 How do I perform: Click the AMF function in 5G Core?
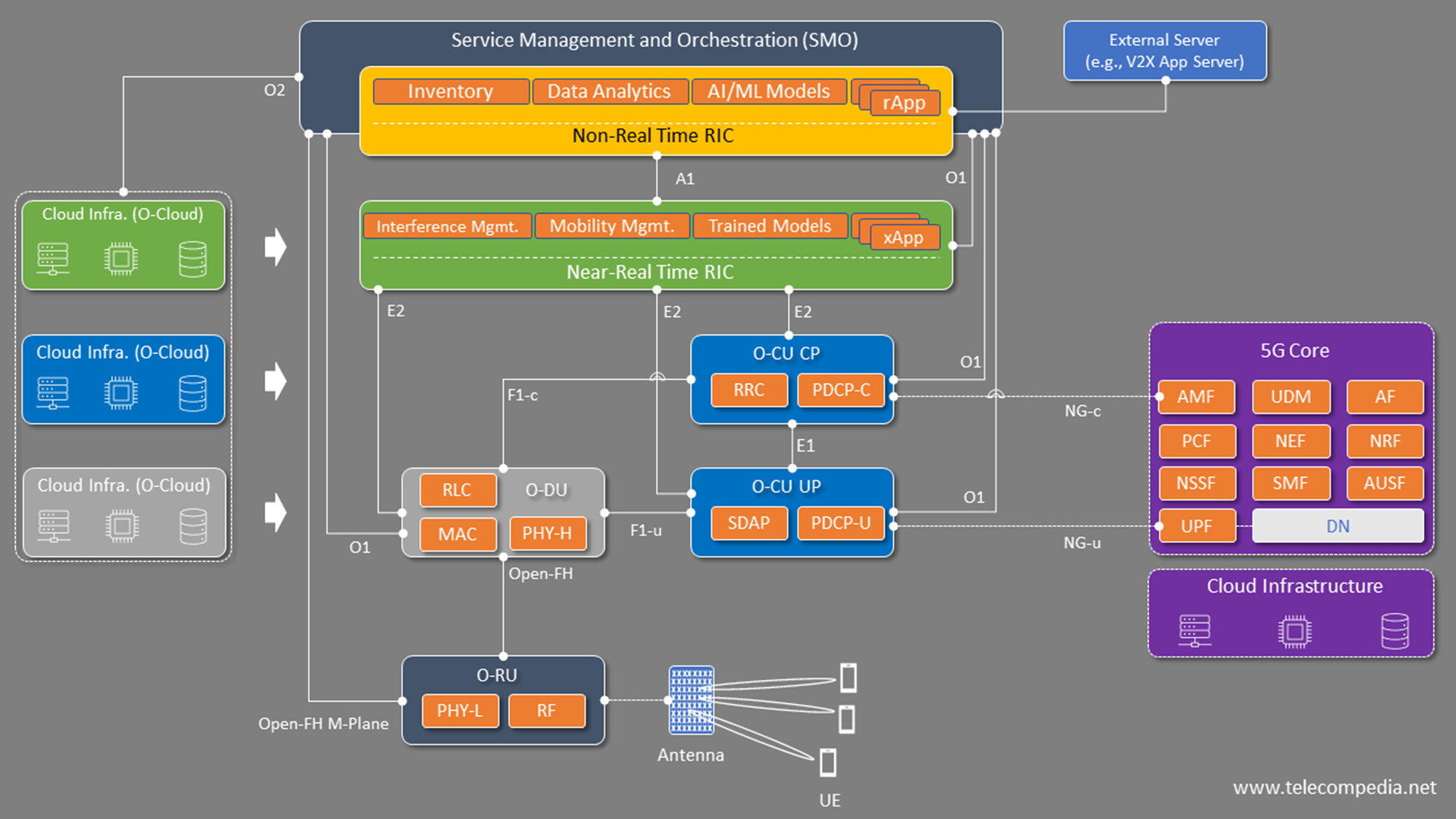pyautogui.click(x=1196, y=397)
